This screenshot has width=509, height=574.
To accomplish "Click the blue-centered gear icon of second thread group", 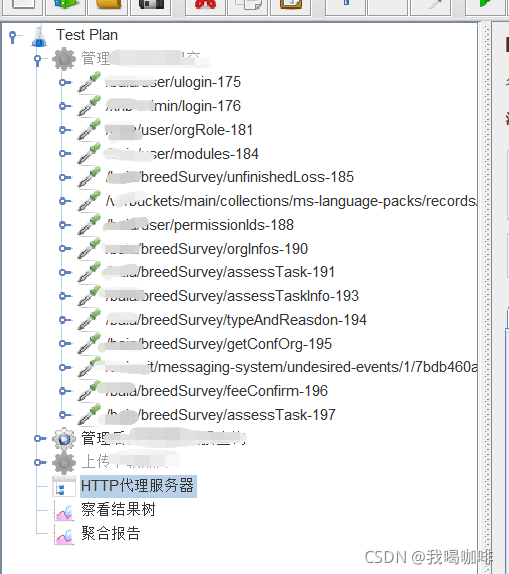I will (64, 439).
